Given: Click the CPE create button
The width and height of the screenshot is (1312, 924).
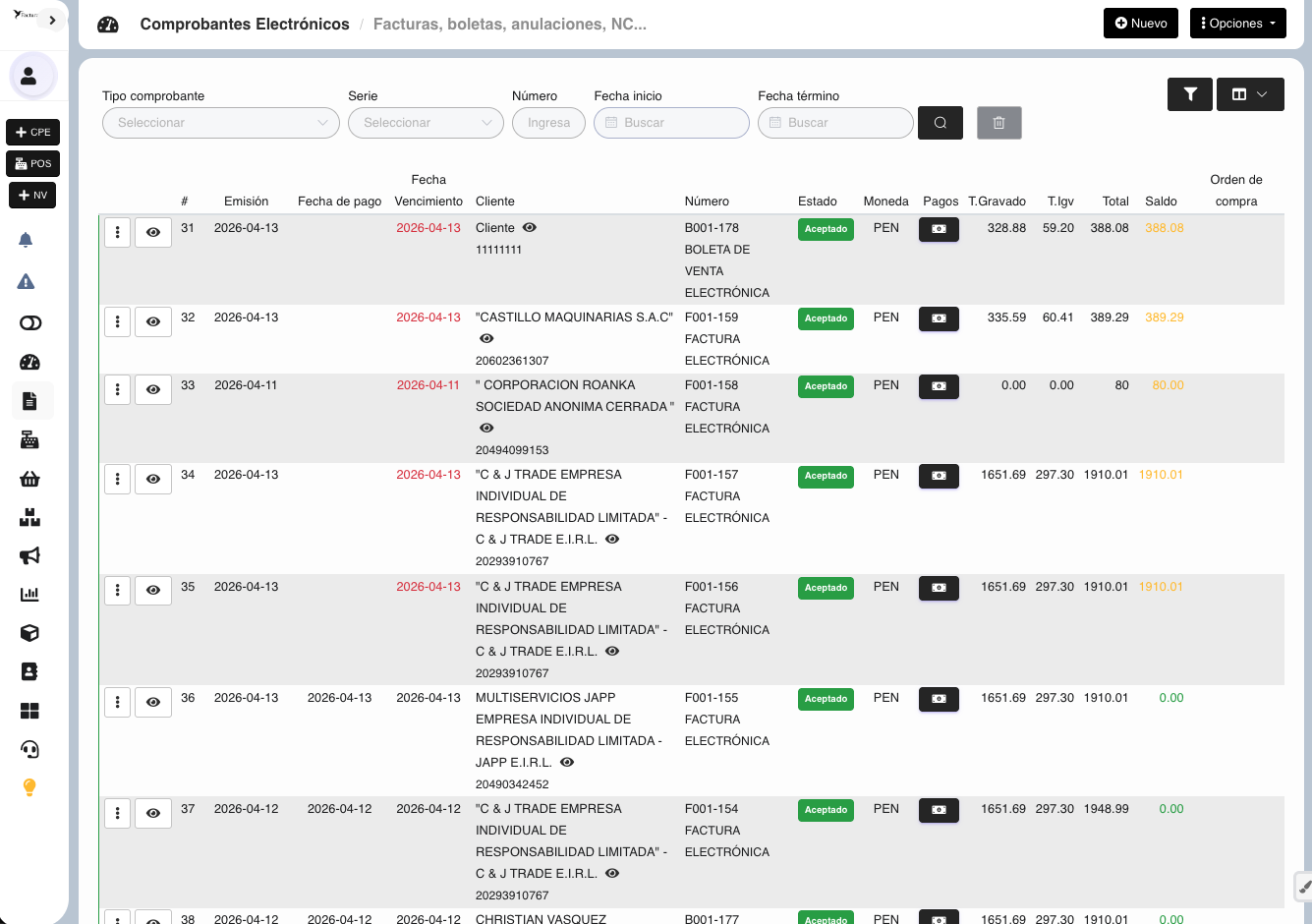Looking at the screenshot, I should (x=33, y=132).
